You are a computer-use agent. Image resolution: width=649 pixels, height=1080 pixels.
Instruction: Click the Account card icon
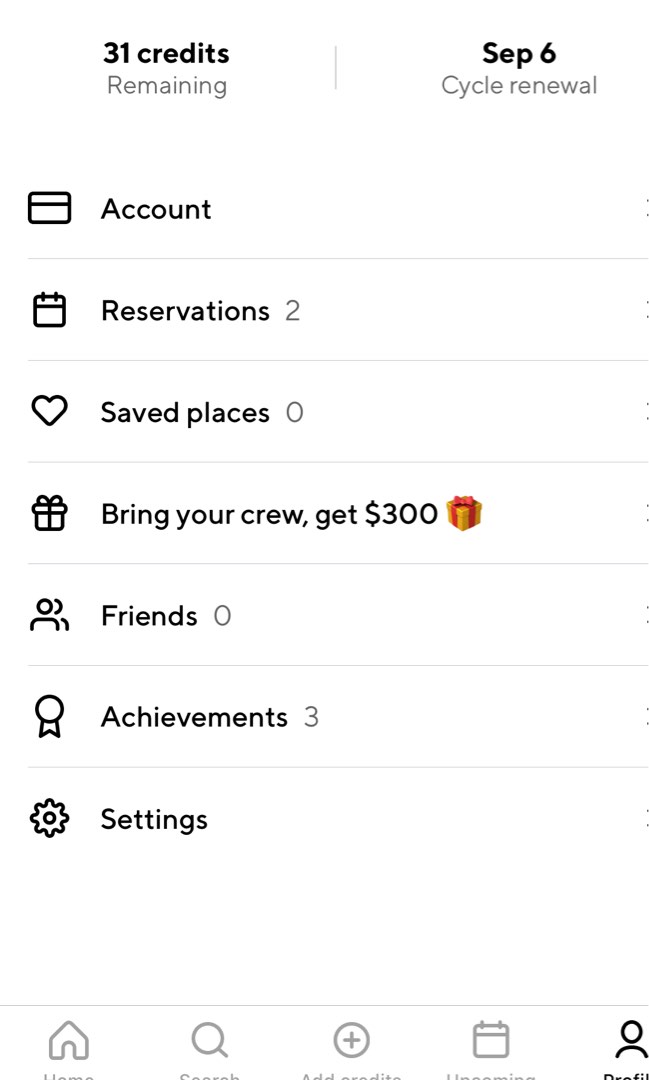pyautogui.click(x=49, y=208)
